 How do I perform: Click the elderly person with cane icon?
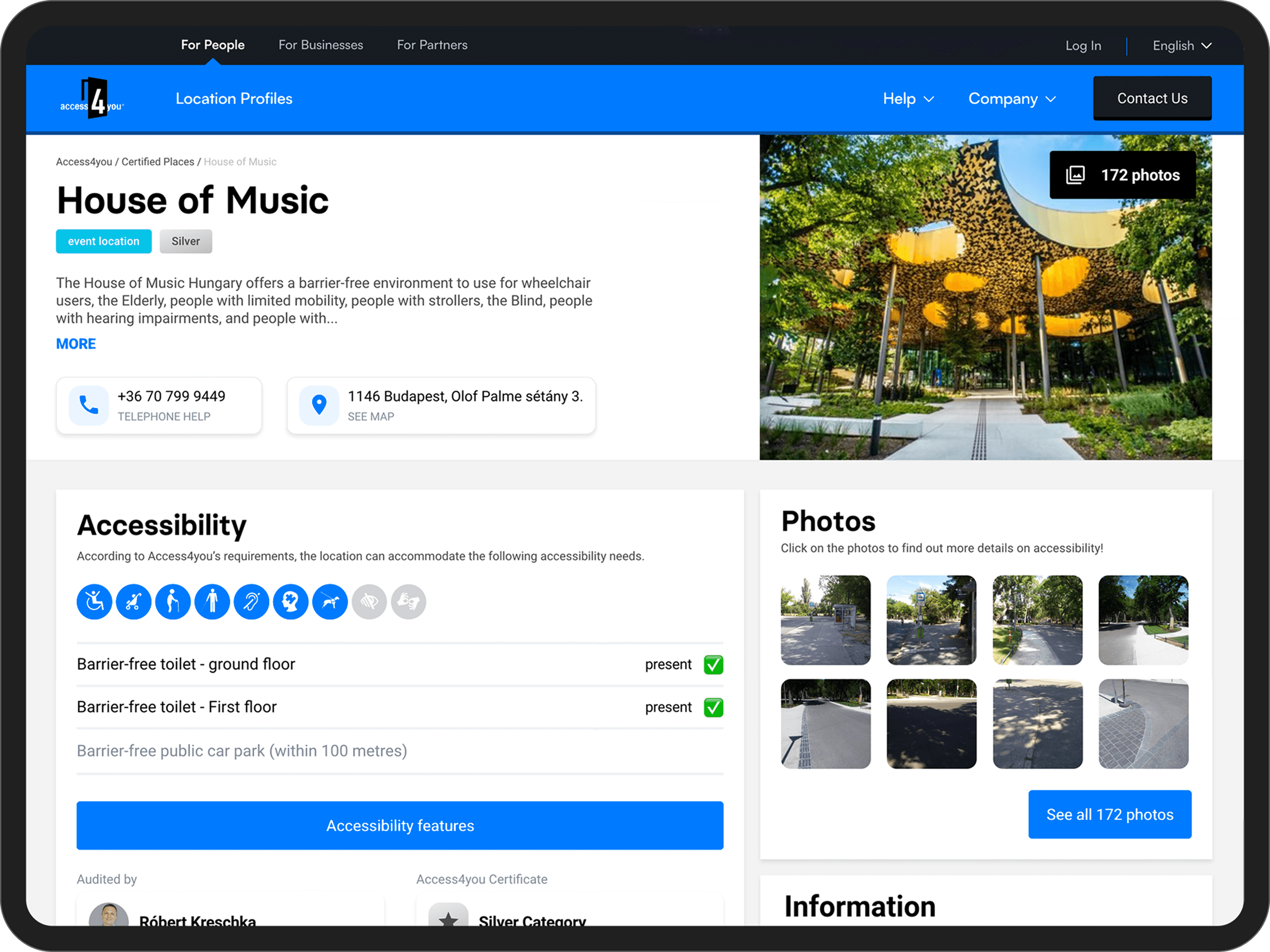click(x=173, y=601)
